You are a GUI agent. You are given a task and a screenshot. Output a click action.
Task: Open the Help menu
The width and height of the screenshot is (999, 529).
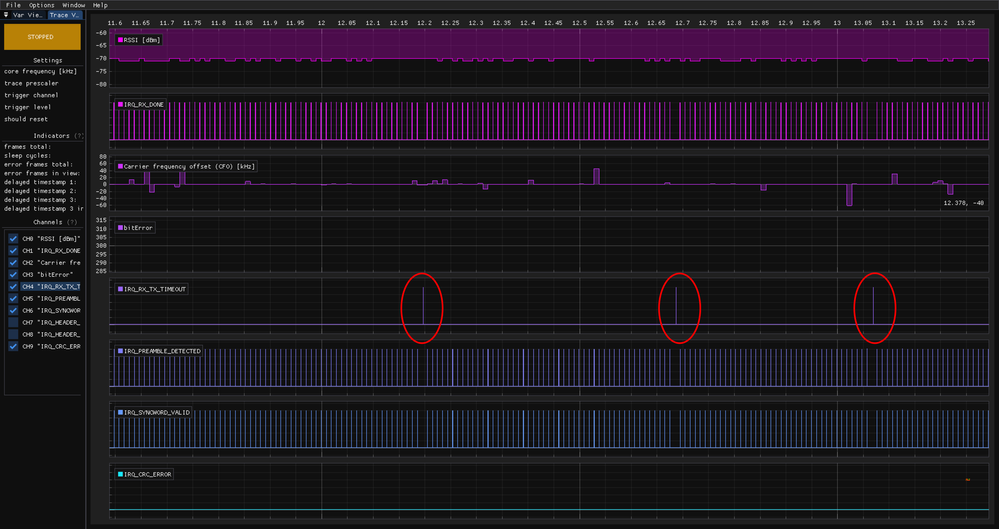pos(100,5)
